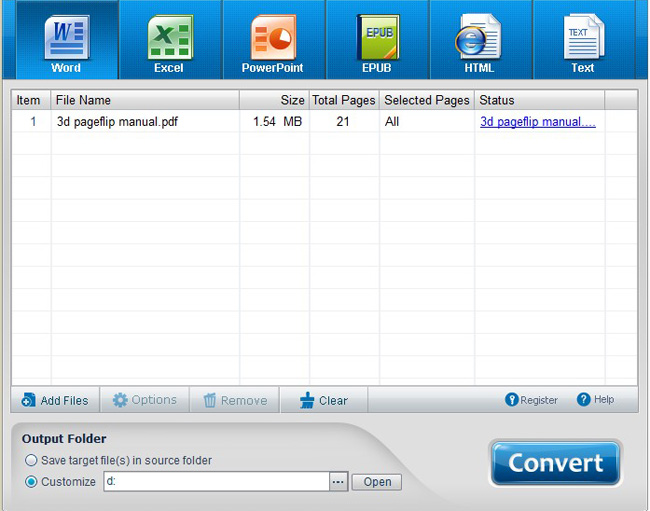Click the Open folder button

click(x=377, y=482)
